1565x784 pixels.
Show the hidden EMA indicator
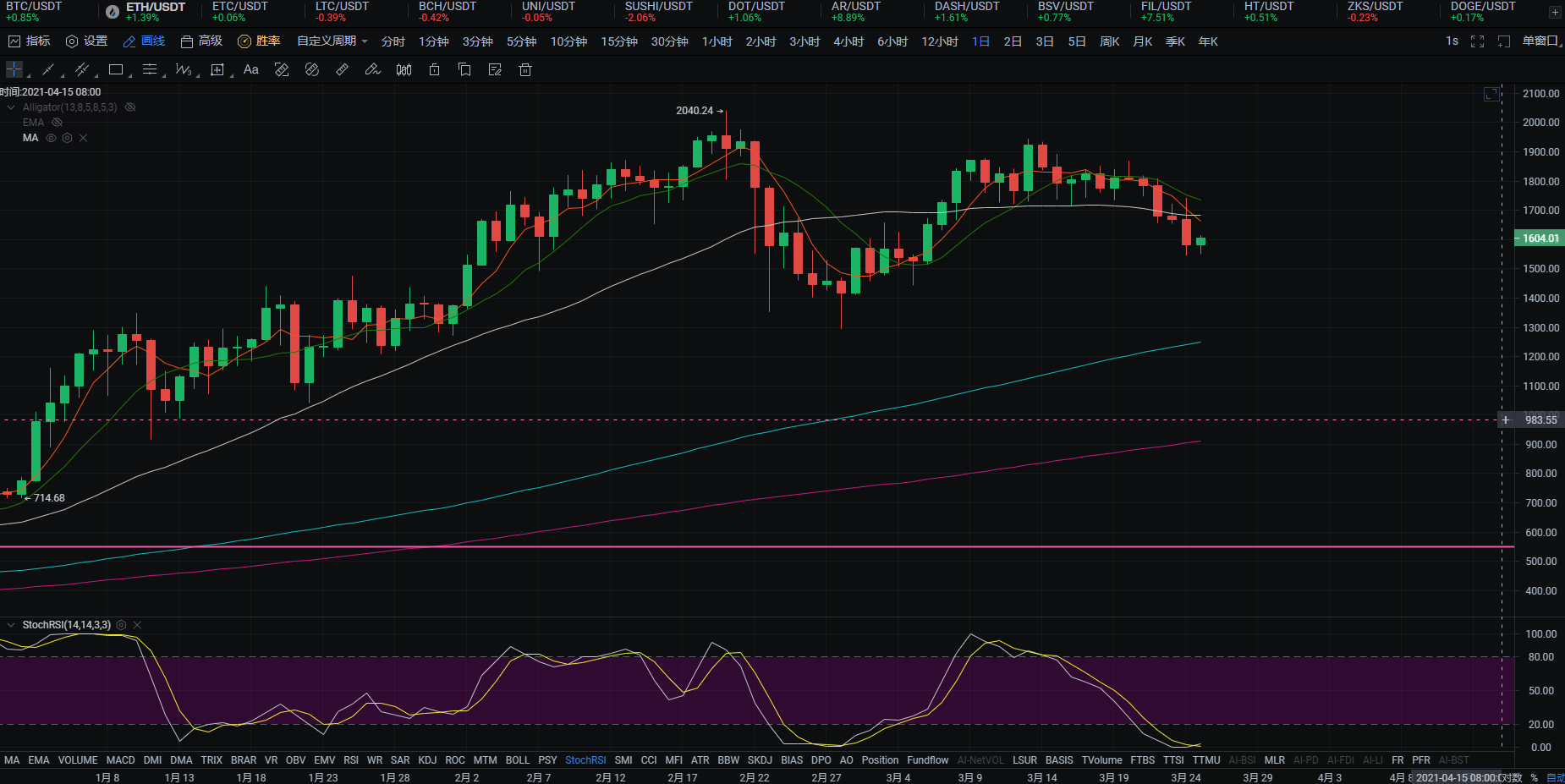point(58,123)
